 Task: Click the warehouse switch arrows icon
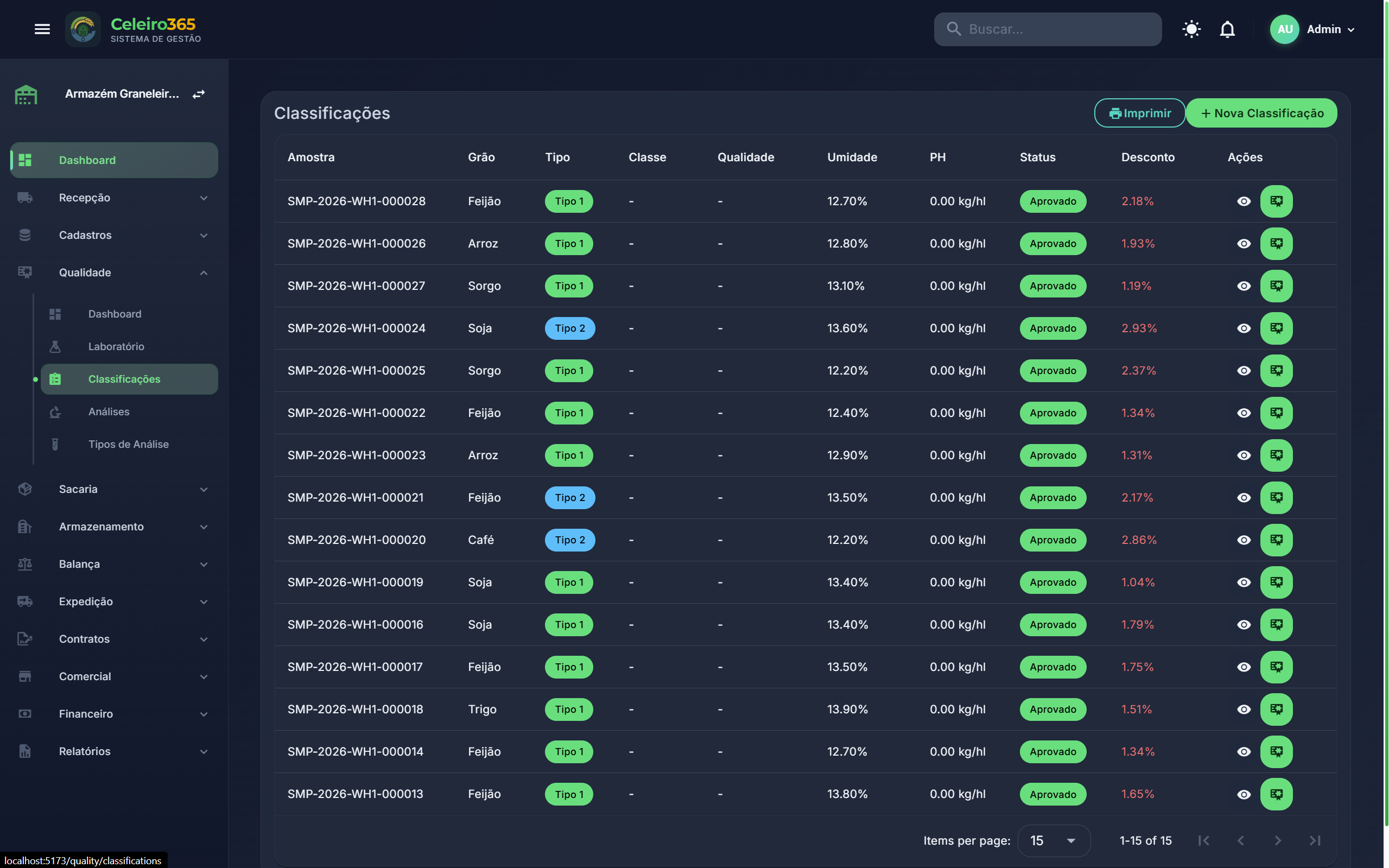199,94
